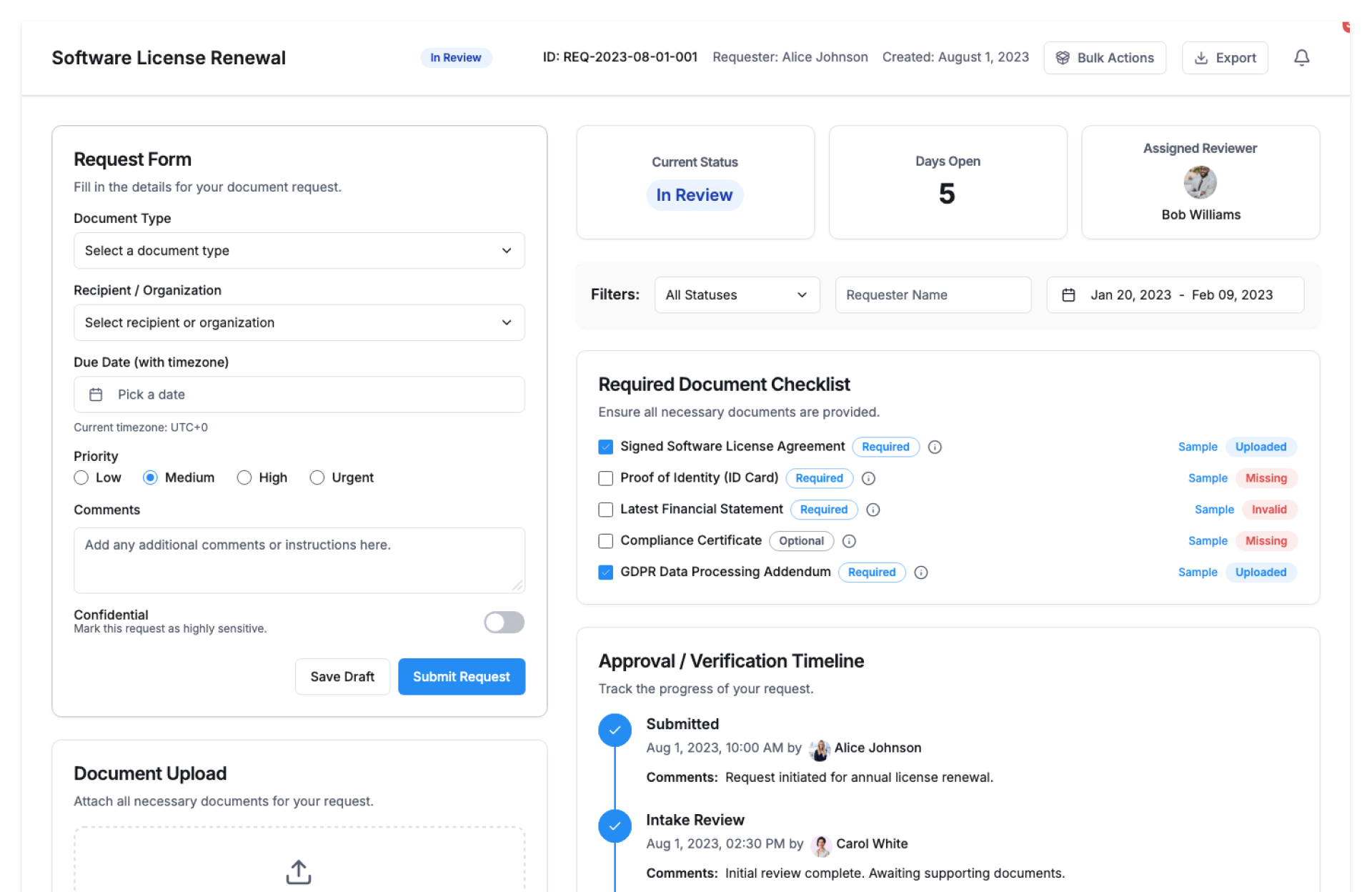Click info icon for Latest Financial Statement

click(873, 510)
